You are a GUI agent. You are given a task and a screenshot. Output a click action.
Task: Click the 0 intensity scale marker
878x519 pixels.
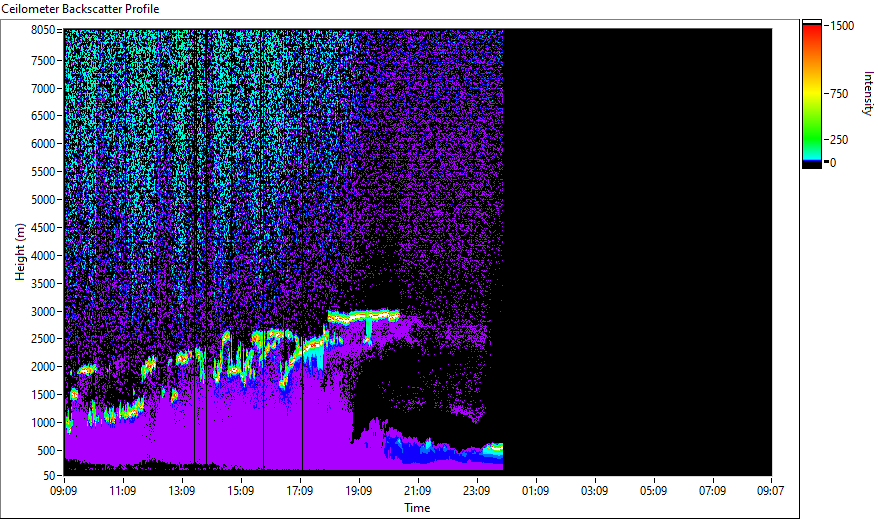pos(833,163)
